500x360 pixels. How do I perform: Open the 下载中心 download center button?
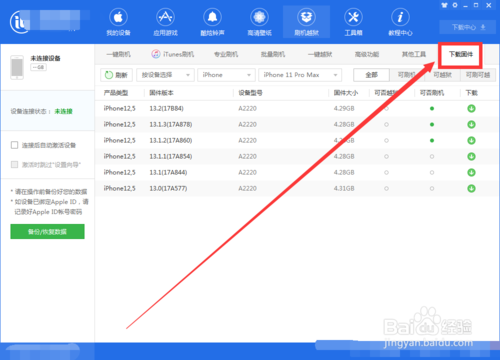pos(468,27)
